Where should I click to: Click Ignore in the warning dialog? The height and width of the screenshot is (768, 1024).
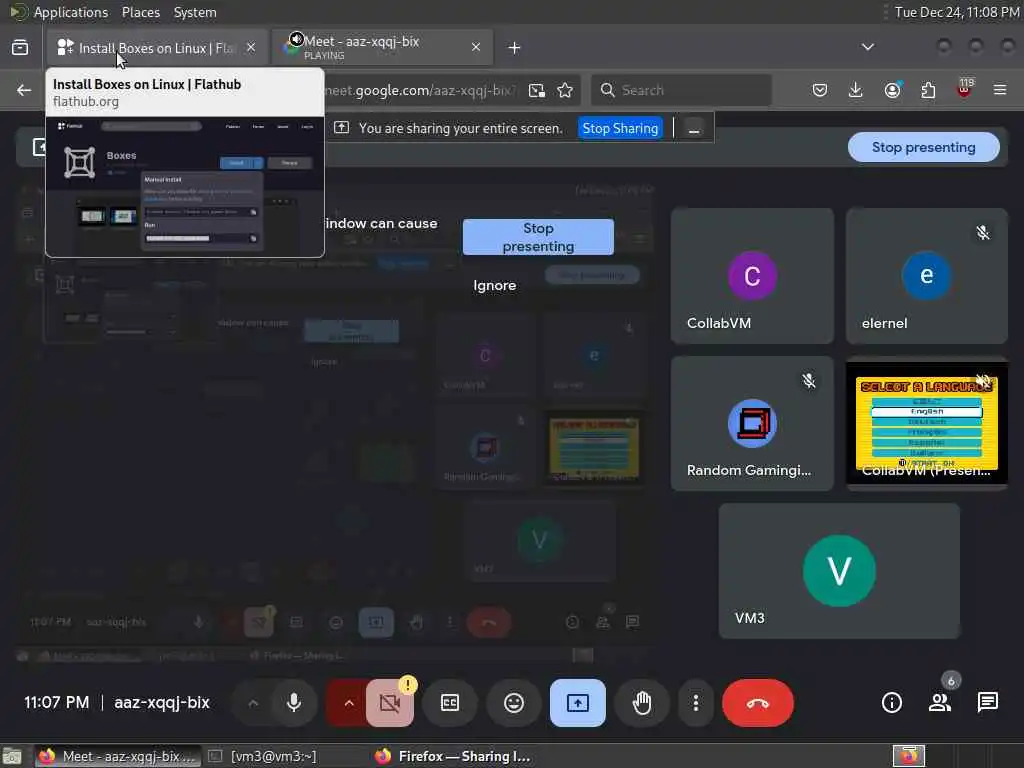click(x=494, y=285)
